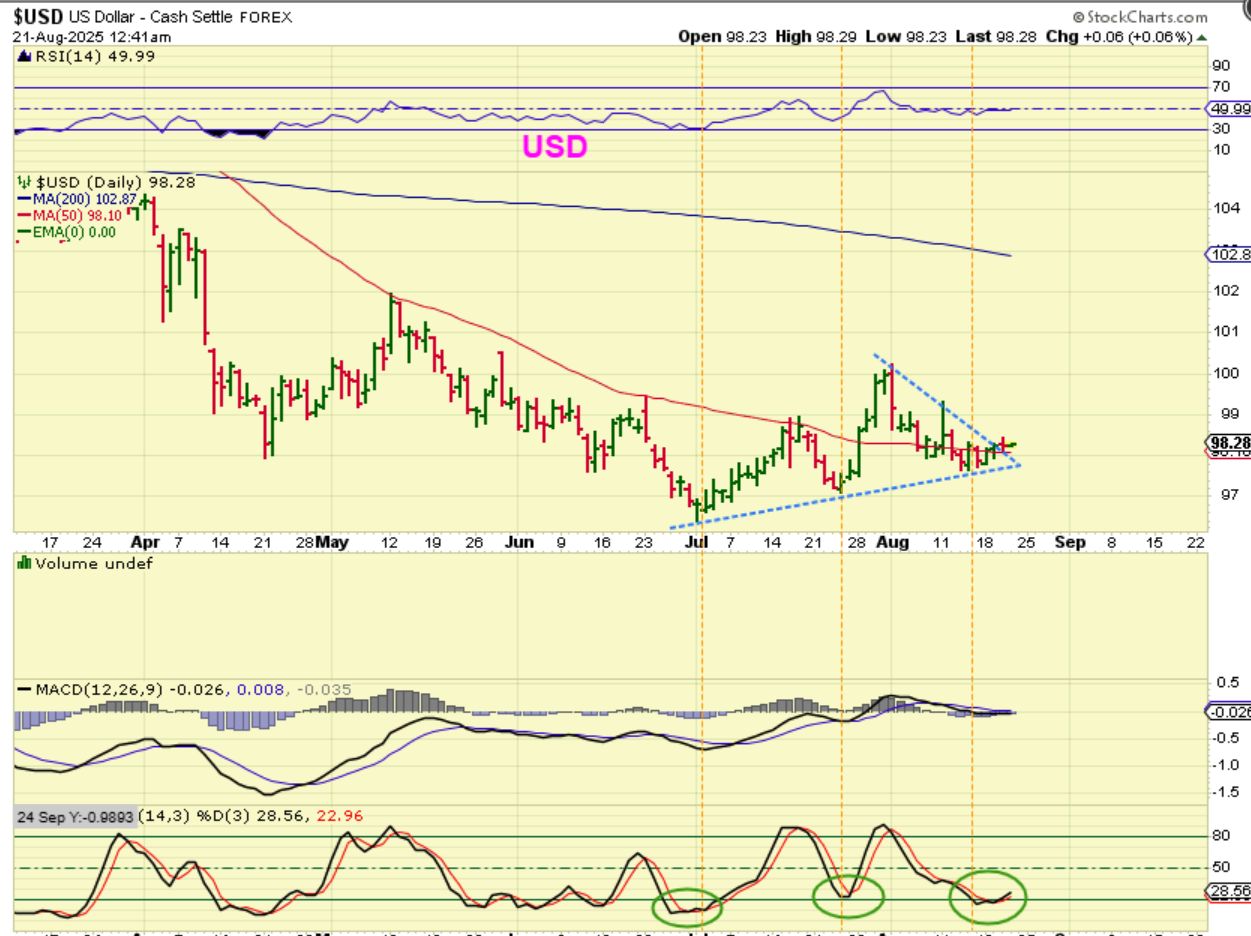Click the 24 Sep crosshair readout box

[75, 816]
